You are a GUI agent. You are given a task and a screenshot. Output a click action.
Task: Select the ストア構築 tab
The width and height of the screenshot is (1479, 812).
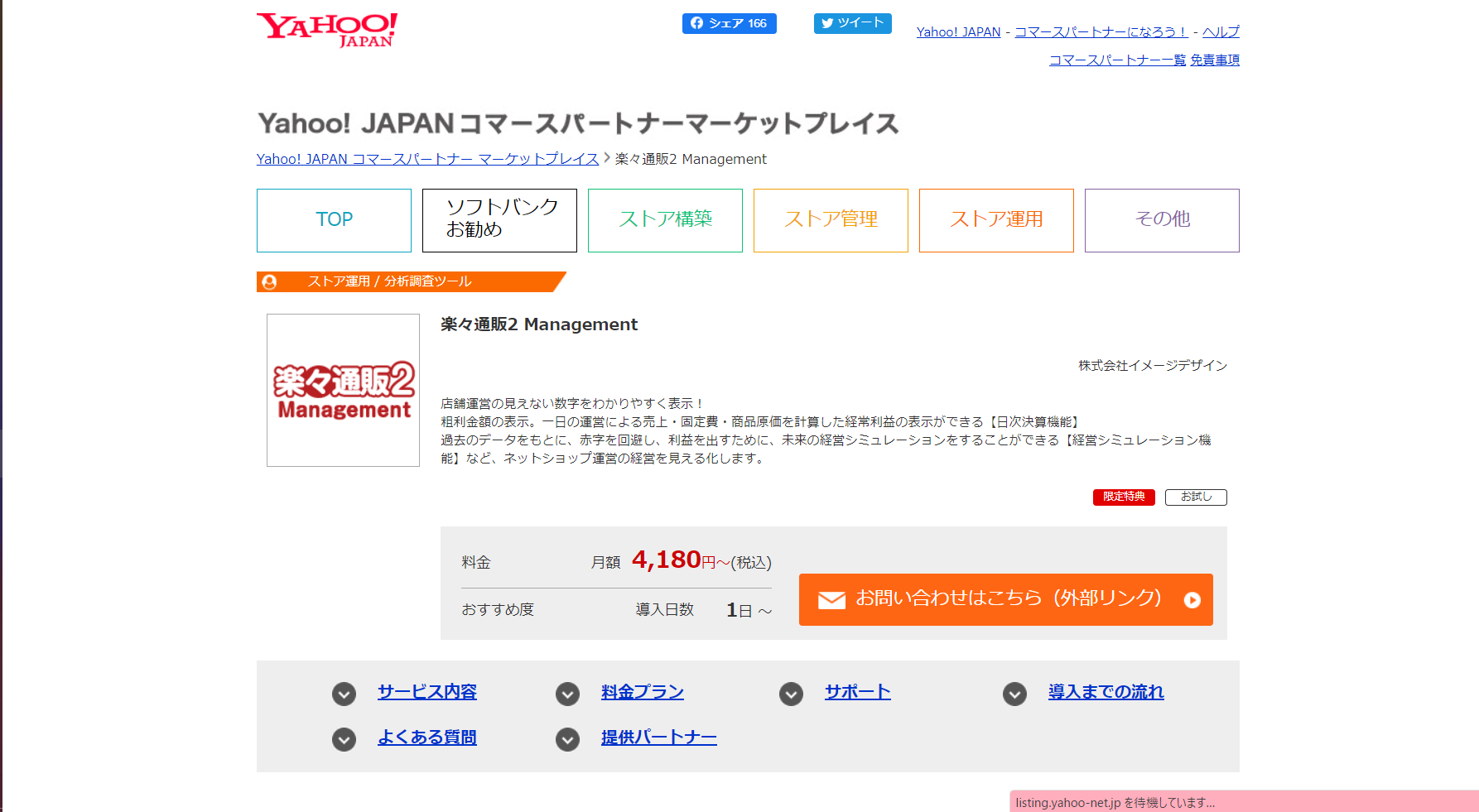[665, 220]
